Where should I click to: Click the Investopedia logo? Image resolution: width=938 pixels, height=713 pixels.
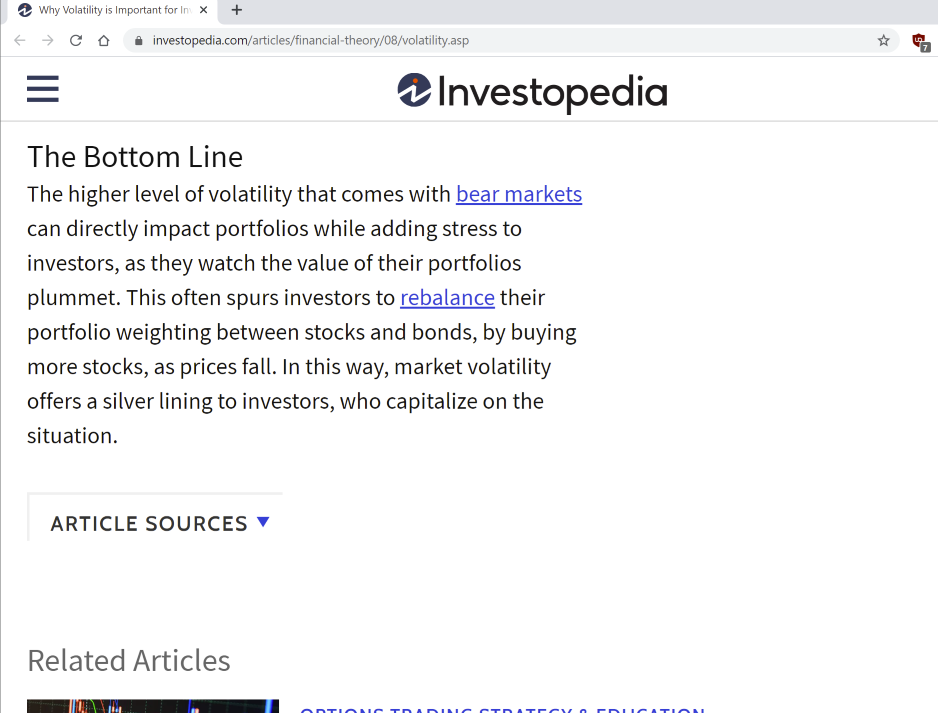[x=532, y=92]
